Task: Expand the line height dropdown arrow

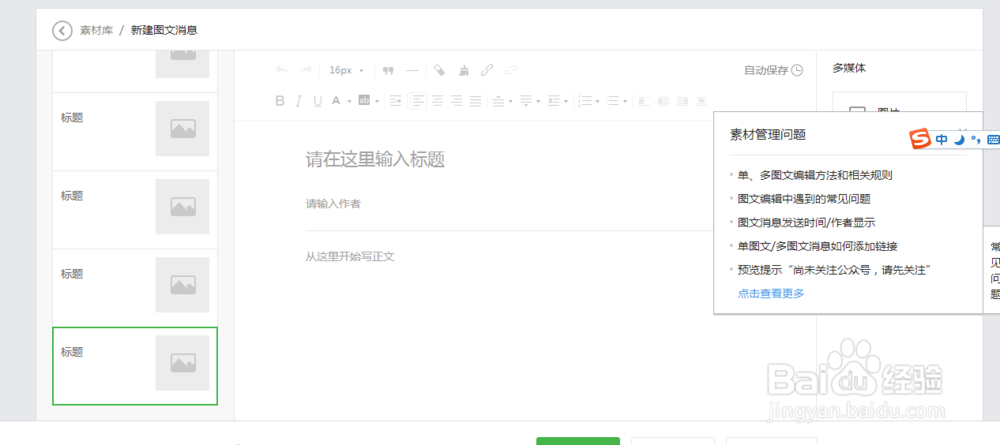Action: point(566,101)
